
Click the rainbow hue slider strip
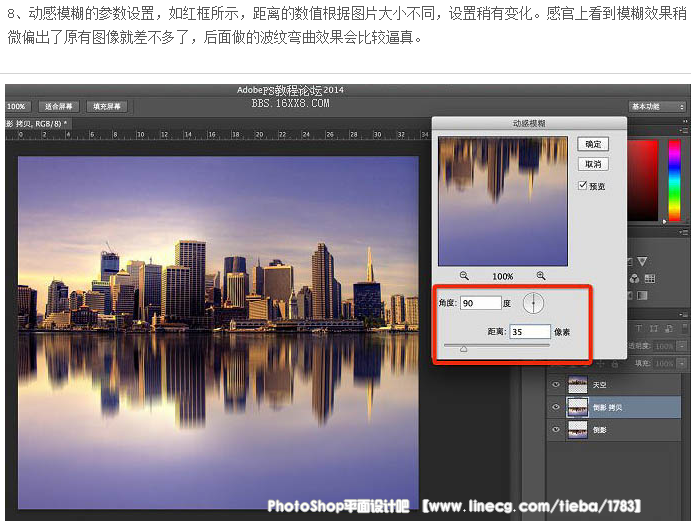[675, 180]
